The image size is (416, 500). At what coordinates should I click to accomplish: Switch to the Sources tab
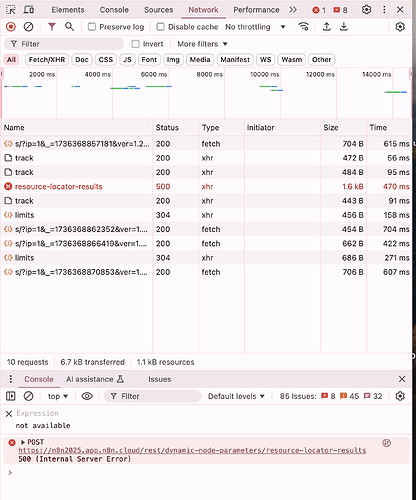pyautogui.click(x=158, y=10)
